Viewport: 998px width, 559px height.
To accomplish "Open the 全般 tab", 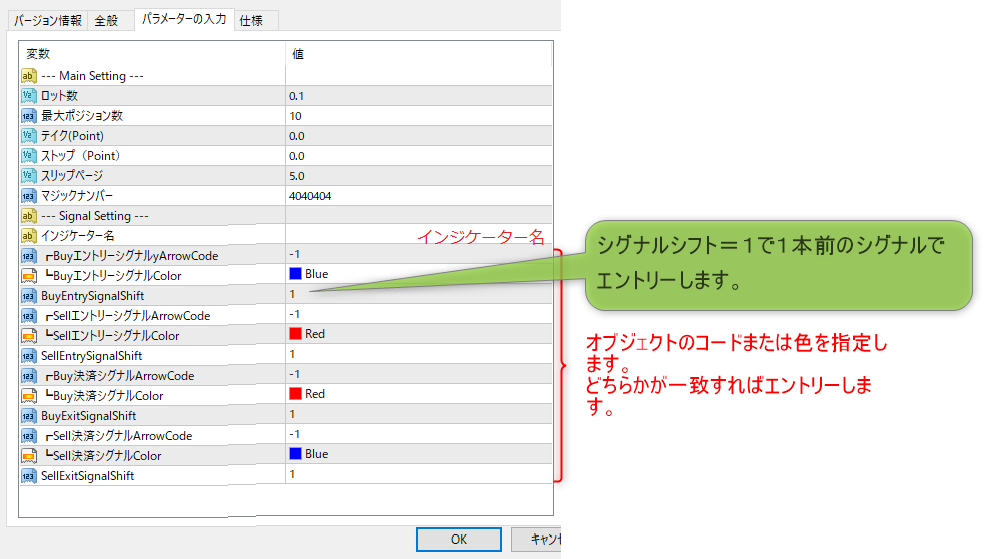I will coord(106,20).
